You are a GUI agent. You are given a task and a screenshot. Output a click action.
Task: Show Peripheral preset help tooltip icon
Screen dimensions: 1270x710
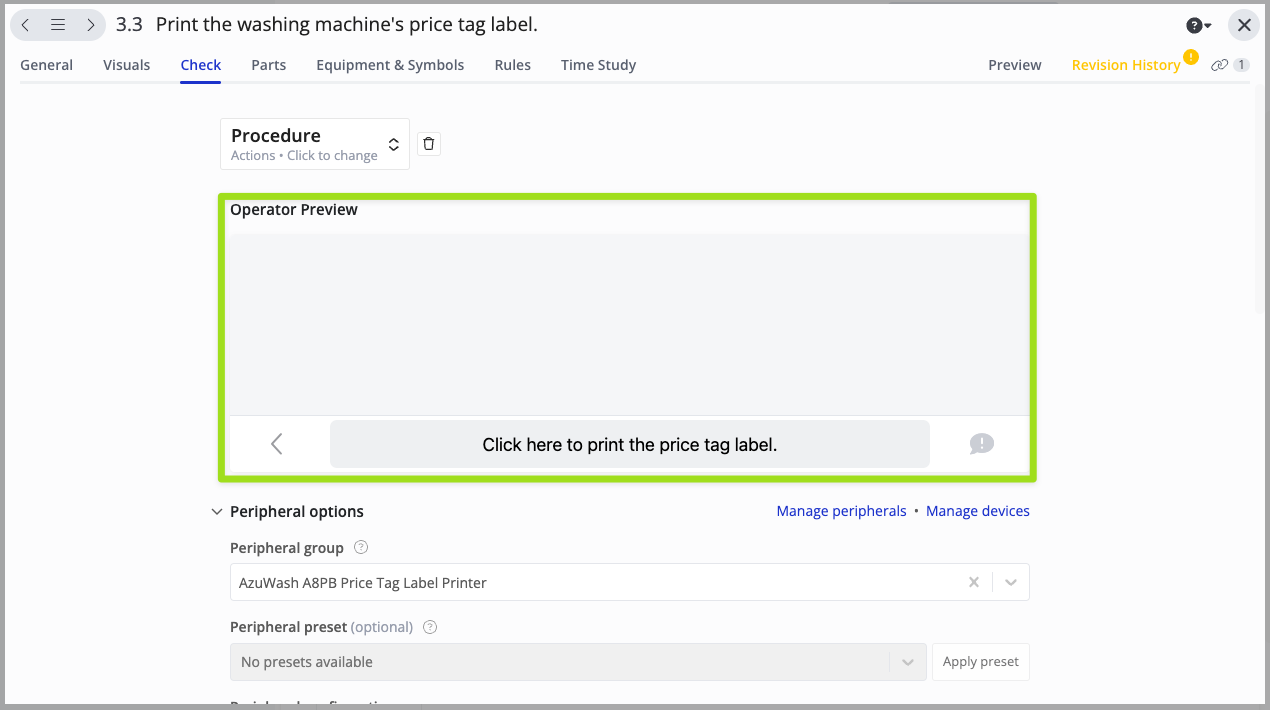(430, 627)
